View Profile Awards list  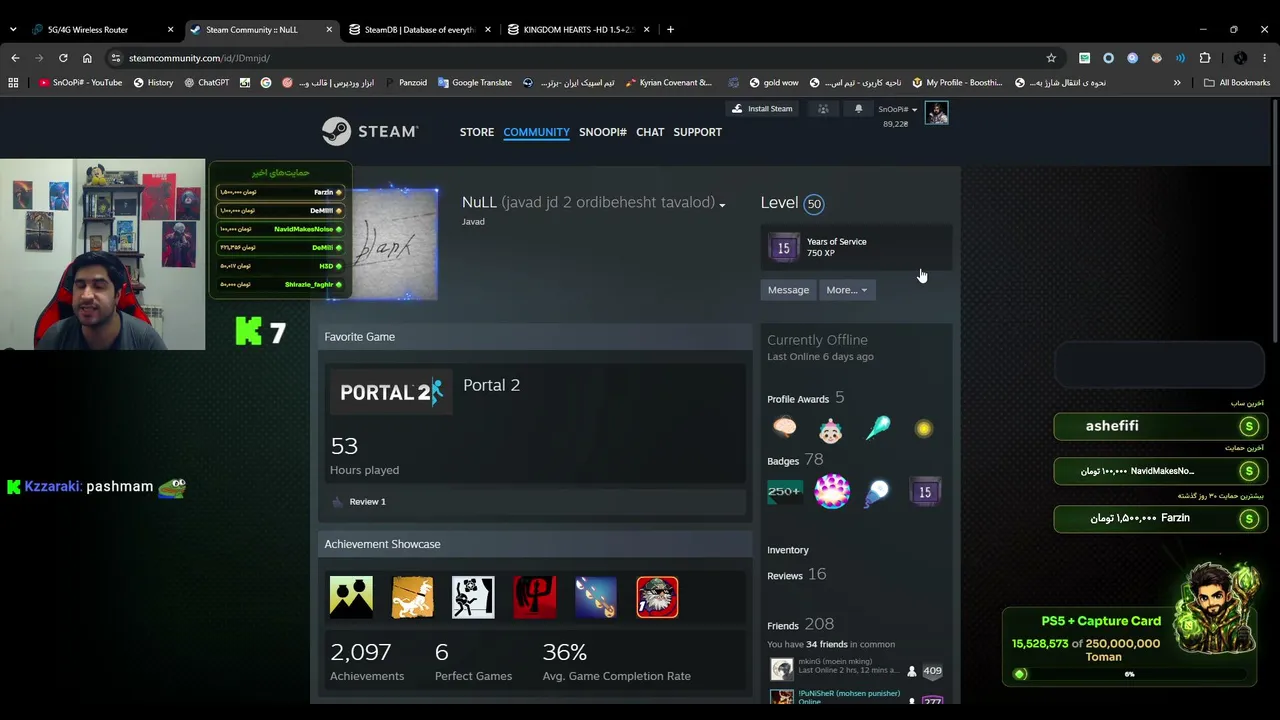tap(806, 398)
